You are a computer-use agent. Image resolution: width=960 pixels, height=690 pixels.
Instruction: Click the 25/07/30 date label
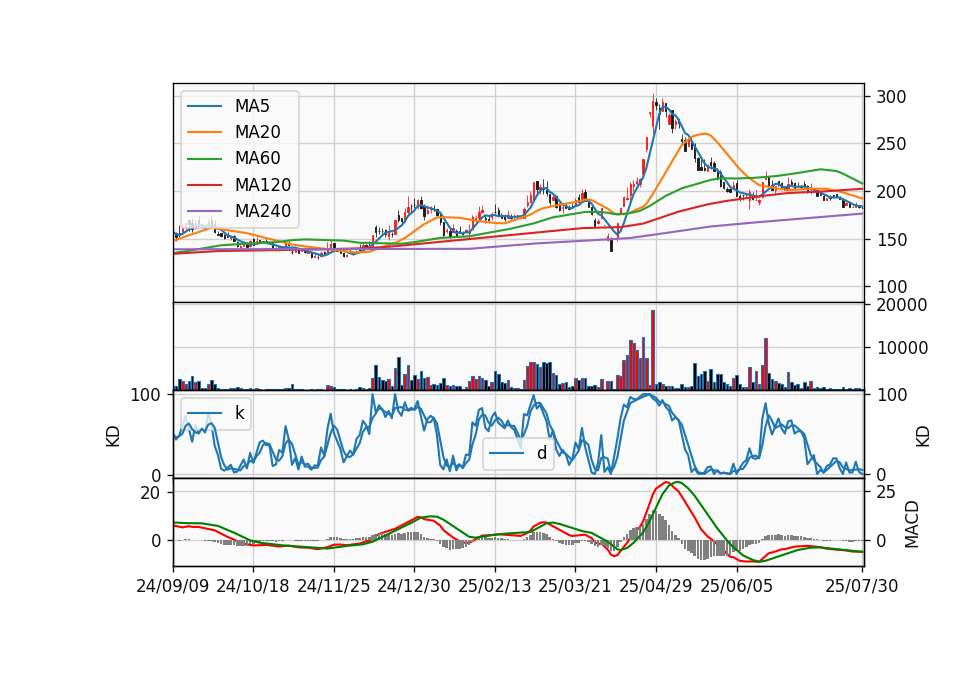pos(862,586)
